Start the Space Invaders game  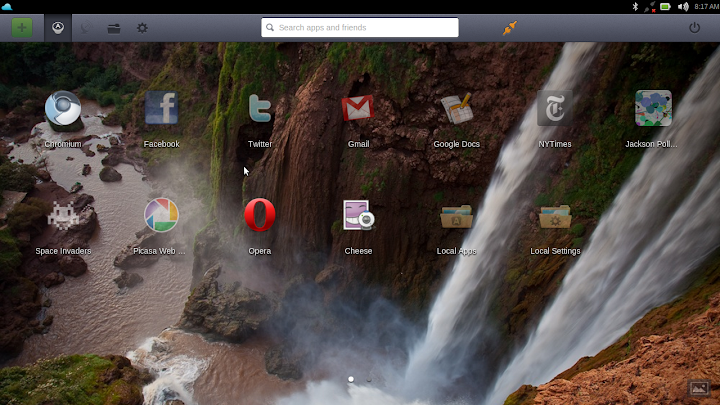63,216
